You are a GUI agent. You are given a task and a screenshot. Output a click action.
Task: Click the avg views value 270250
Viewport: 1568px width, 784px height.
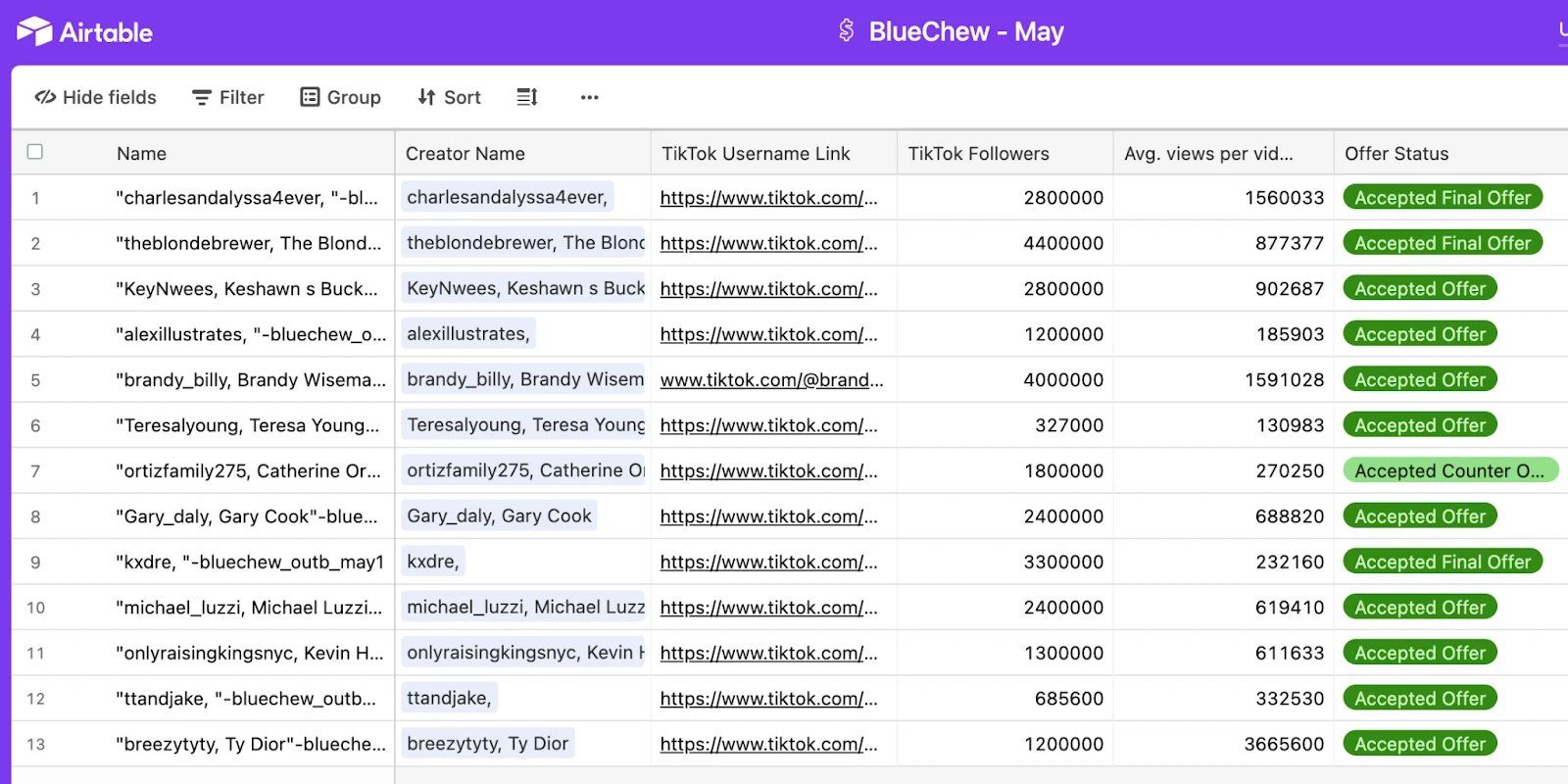(x=1290, y=471)
